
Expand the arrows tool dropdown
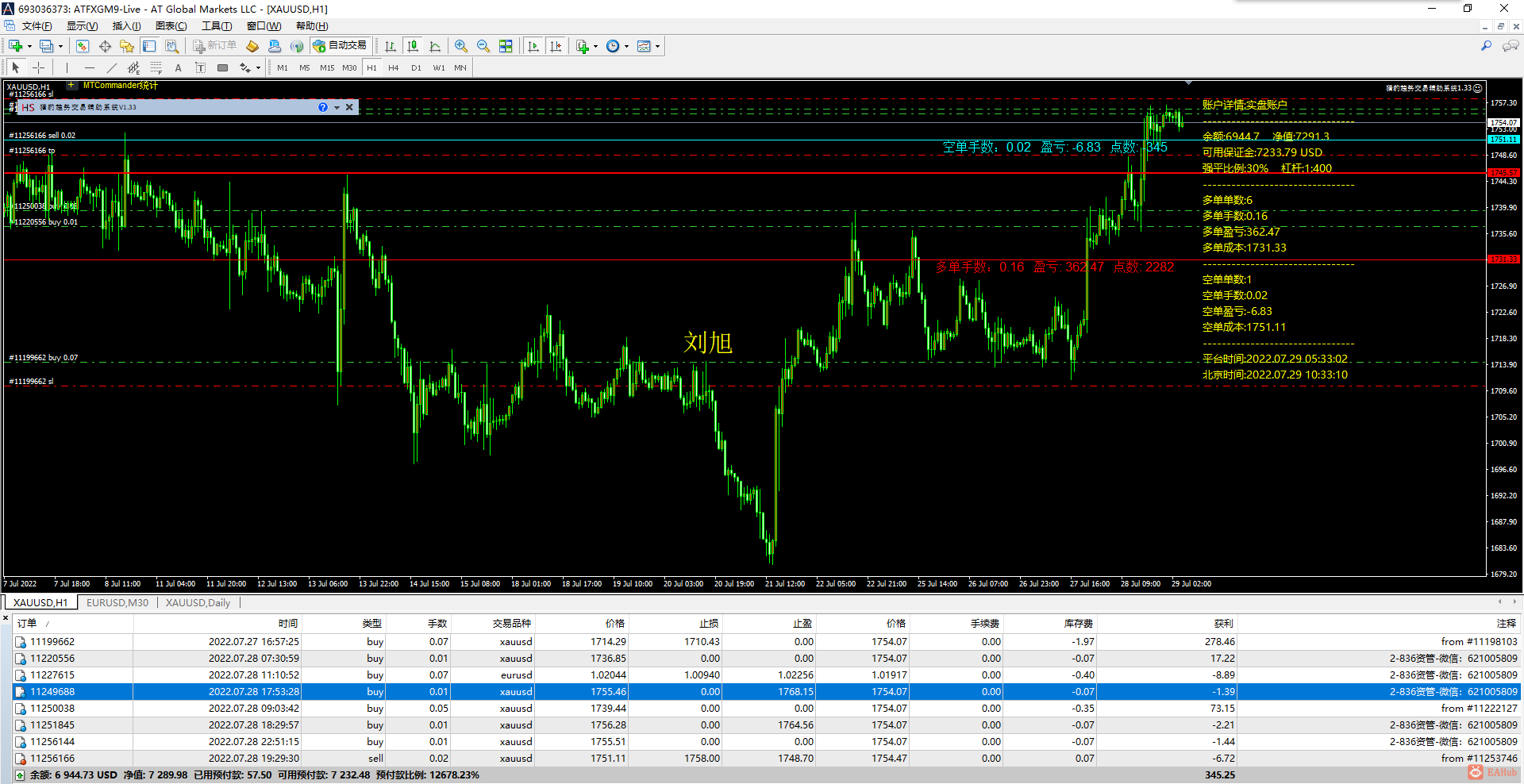(258, 67)
